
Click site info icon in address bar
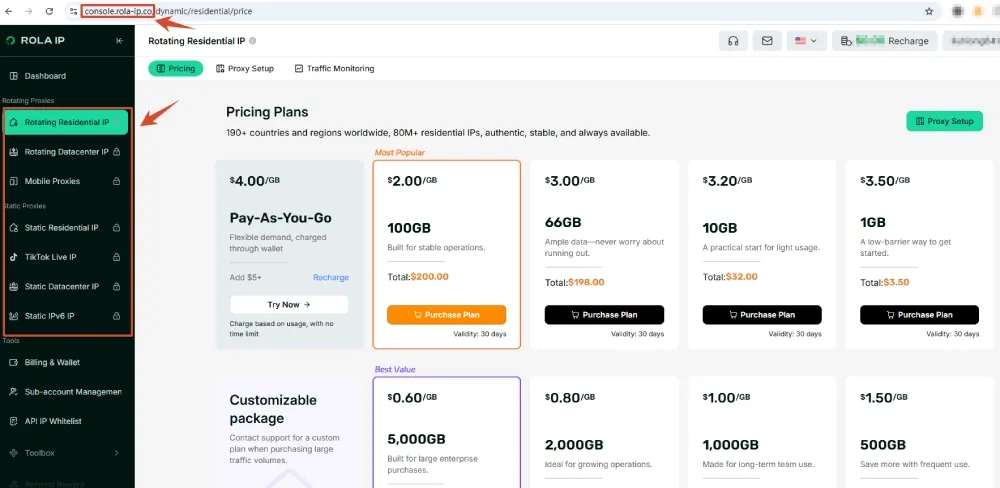pos(73,11)
